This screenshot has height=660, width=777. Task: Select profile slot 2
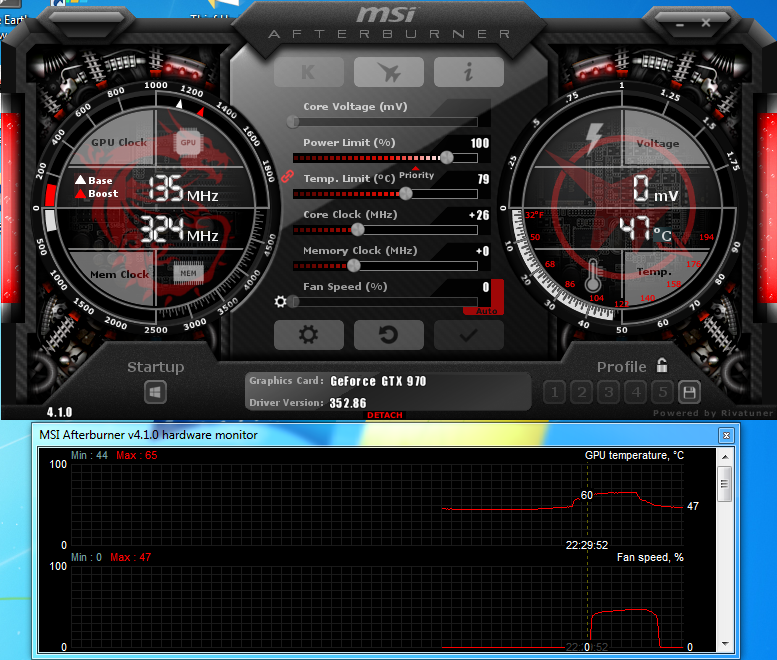582,393
